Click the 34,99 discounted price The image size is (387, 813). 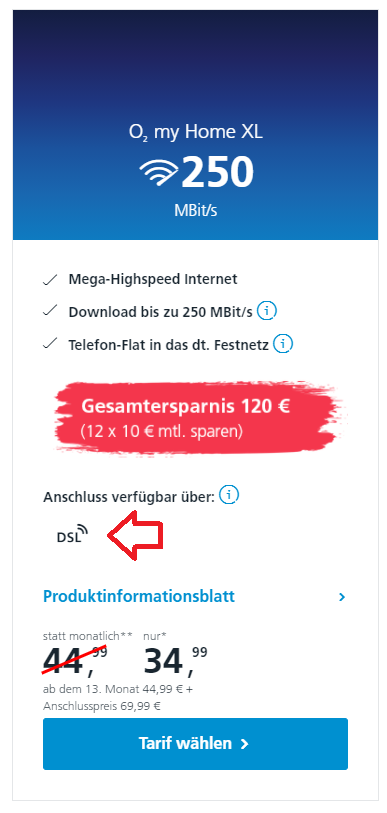pos(175,662)
